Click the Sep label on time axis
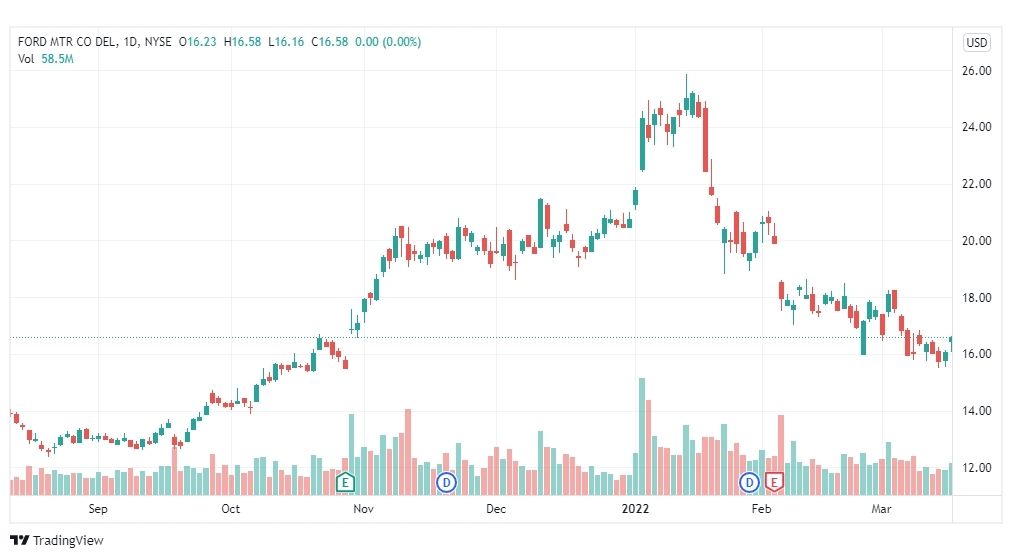The height and width of the screenshot is (558, 1012). (97, 509)
